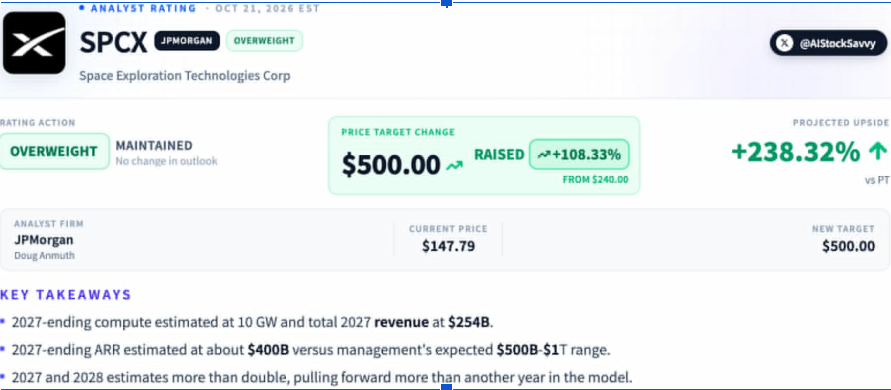Click the CURRENT PRICE label

coord(448,229)
